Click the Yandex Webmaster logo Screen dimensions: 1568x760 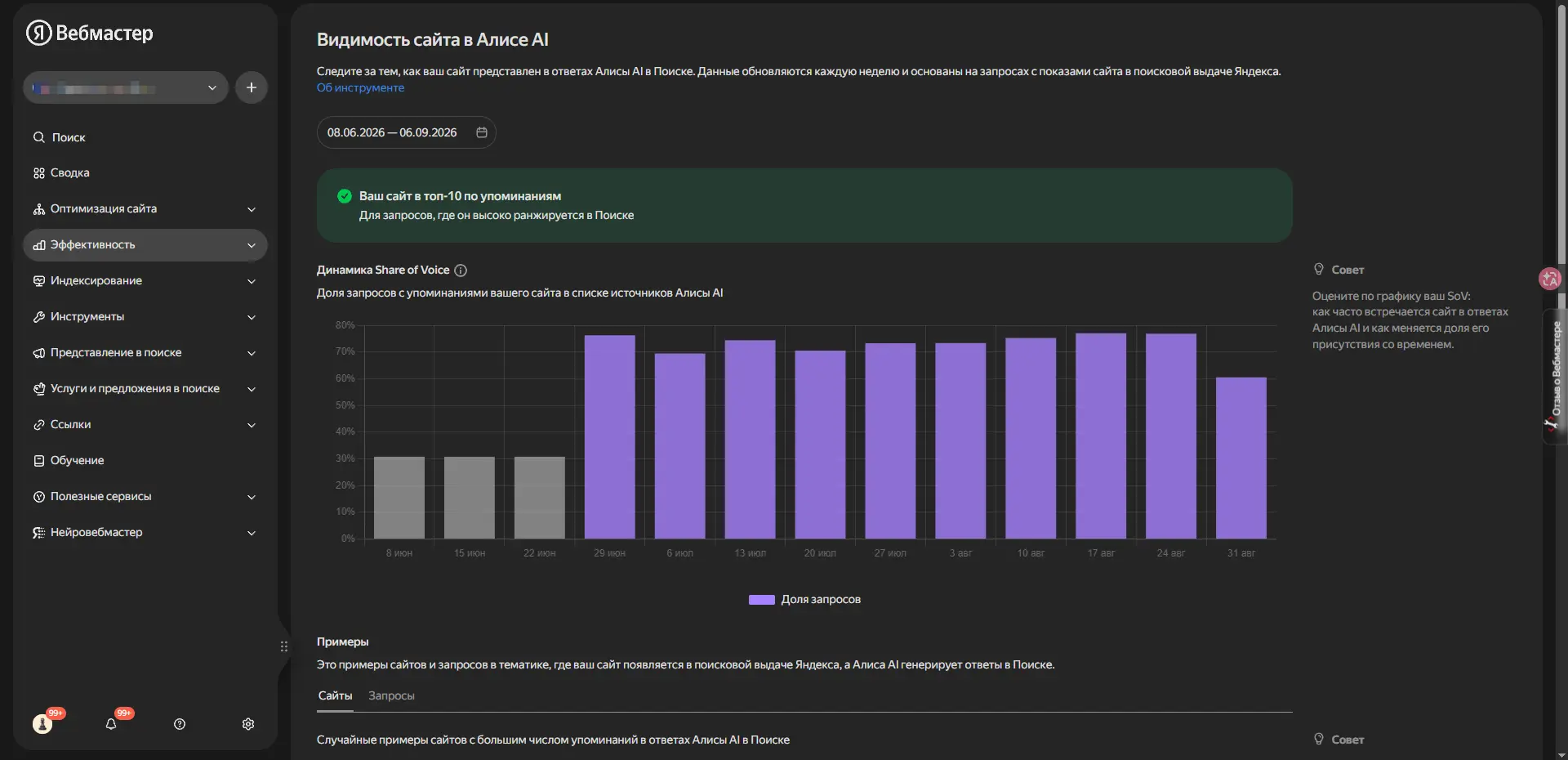90,33
